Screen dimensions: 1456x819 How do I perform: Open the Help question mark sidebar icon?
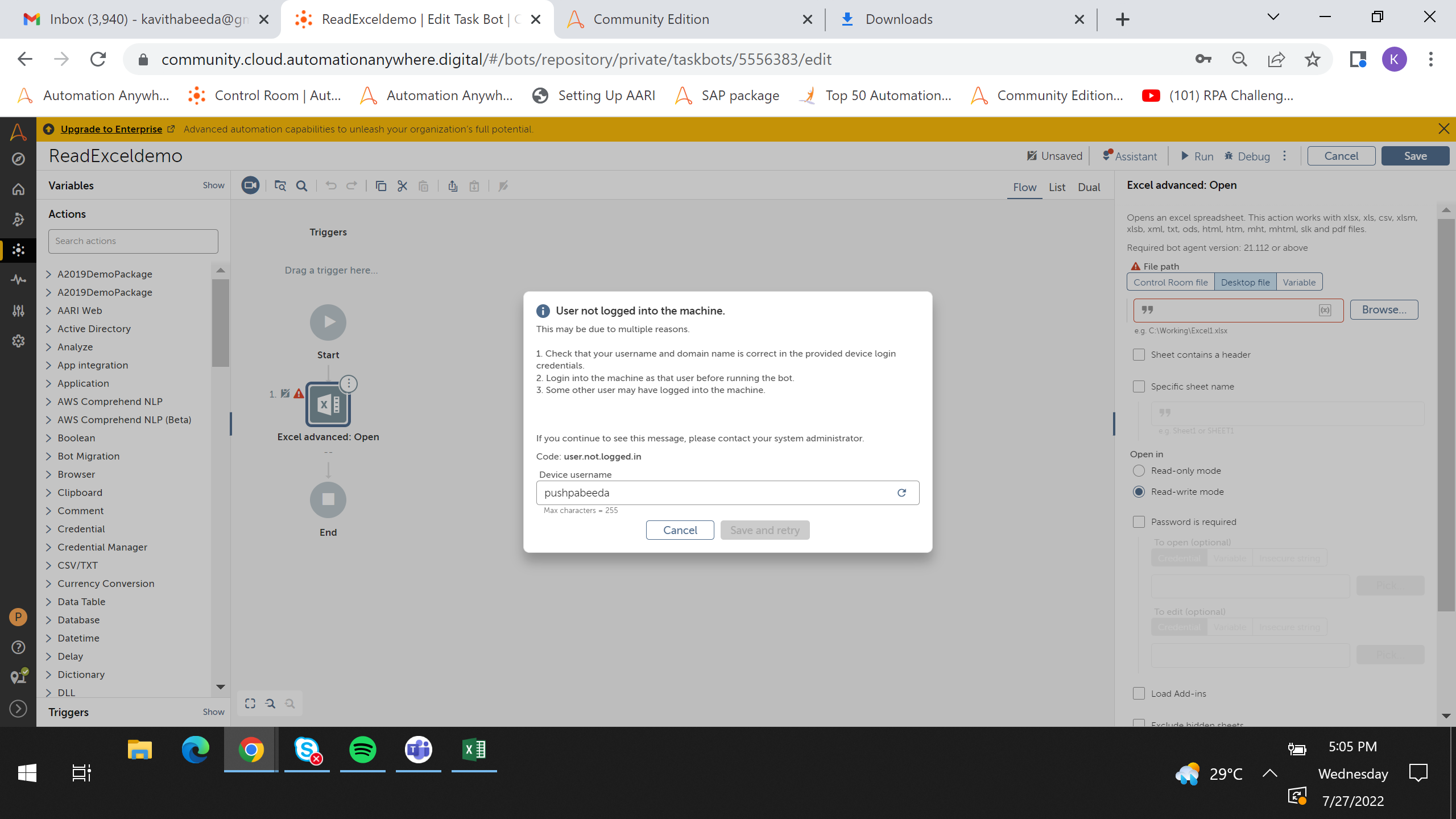pos(18,647)
